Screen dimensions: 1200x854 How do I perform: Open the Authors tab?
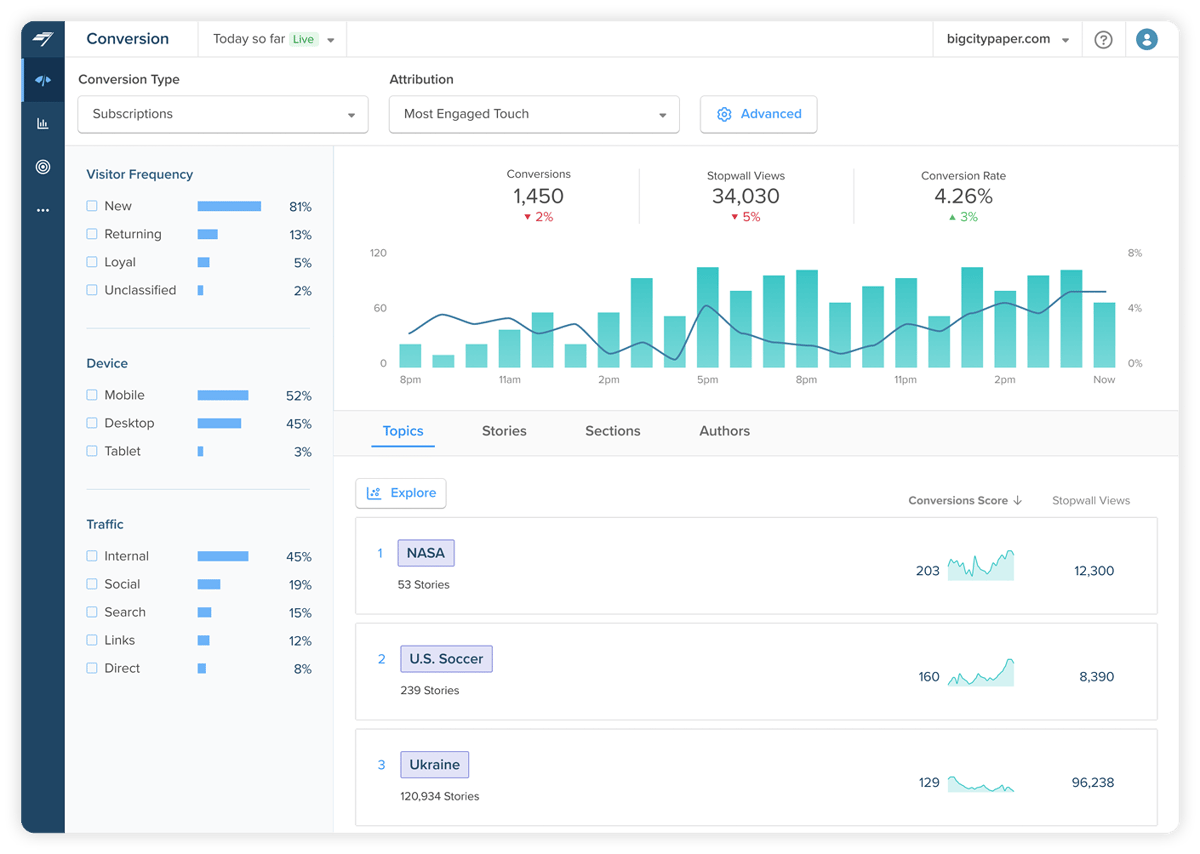tap(724, 431)
